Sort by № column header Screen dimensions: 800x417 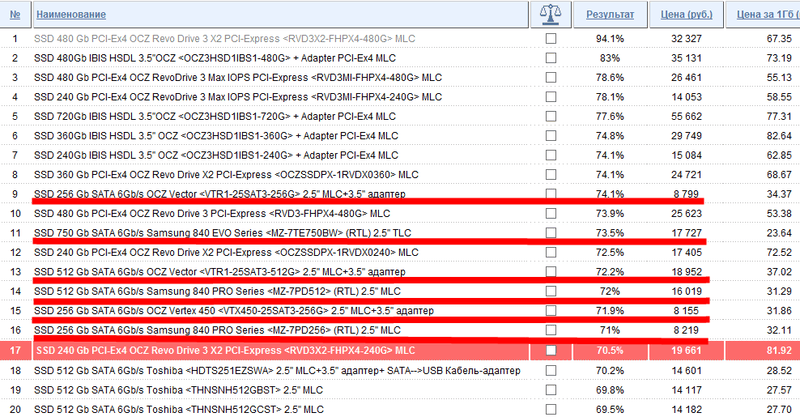coord(15,15)
